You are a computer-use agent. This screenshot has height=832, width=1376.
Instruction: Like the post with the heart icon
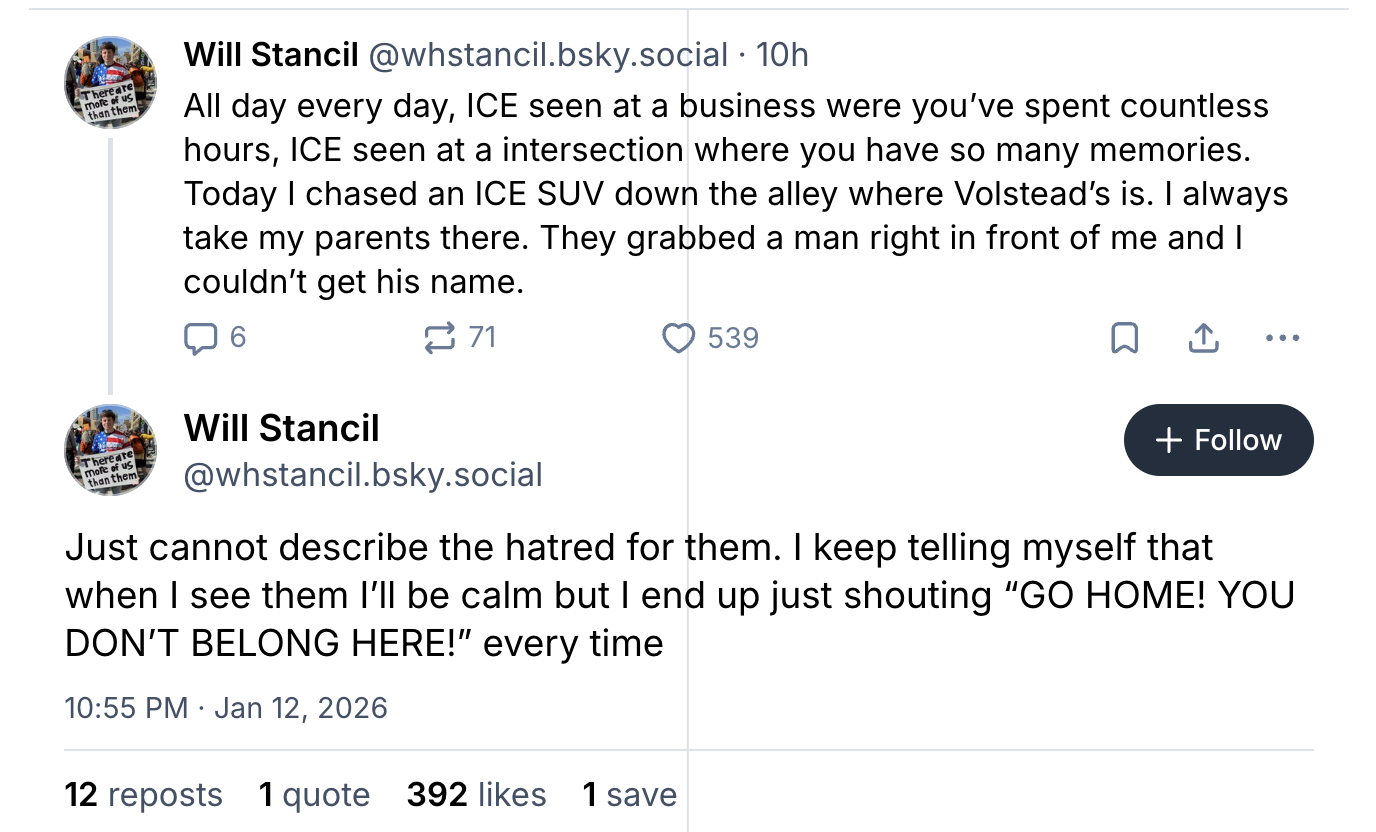click(679, 339)
